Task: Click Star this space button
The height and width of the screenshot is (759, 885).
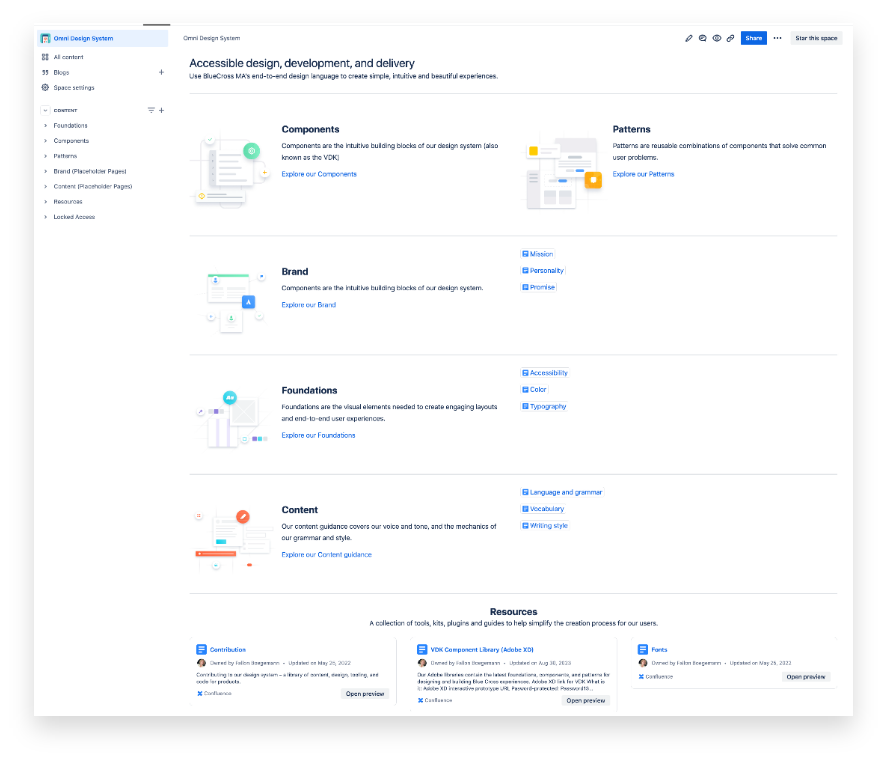Action: pos(816,38)
